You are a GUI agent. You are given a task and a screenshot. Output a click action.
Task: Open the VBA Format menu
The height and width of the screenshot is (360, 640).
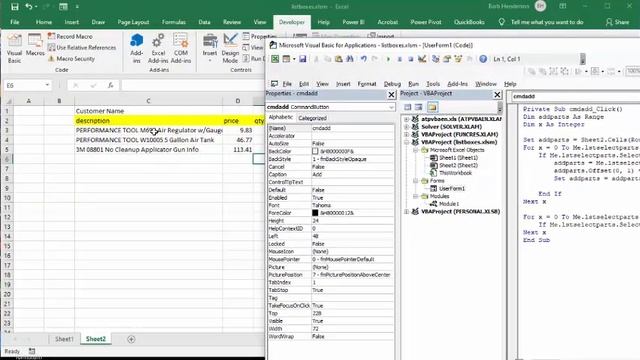[367, 84]
